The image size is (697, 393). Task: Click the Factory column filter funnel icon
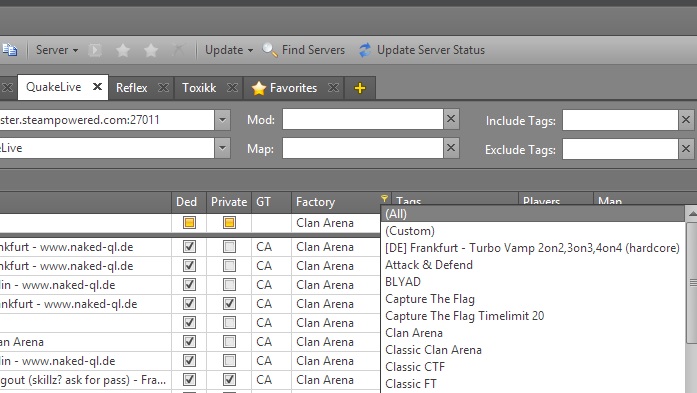coord(385,198)
